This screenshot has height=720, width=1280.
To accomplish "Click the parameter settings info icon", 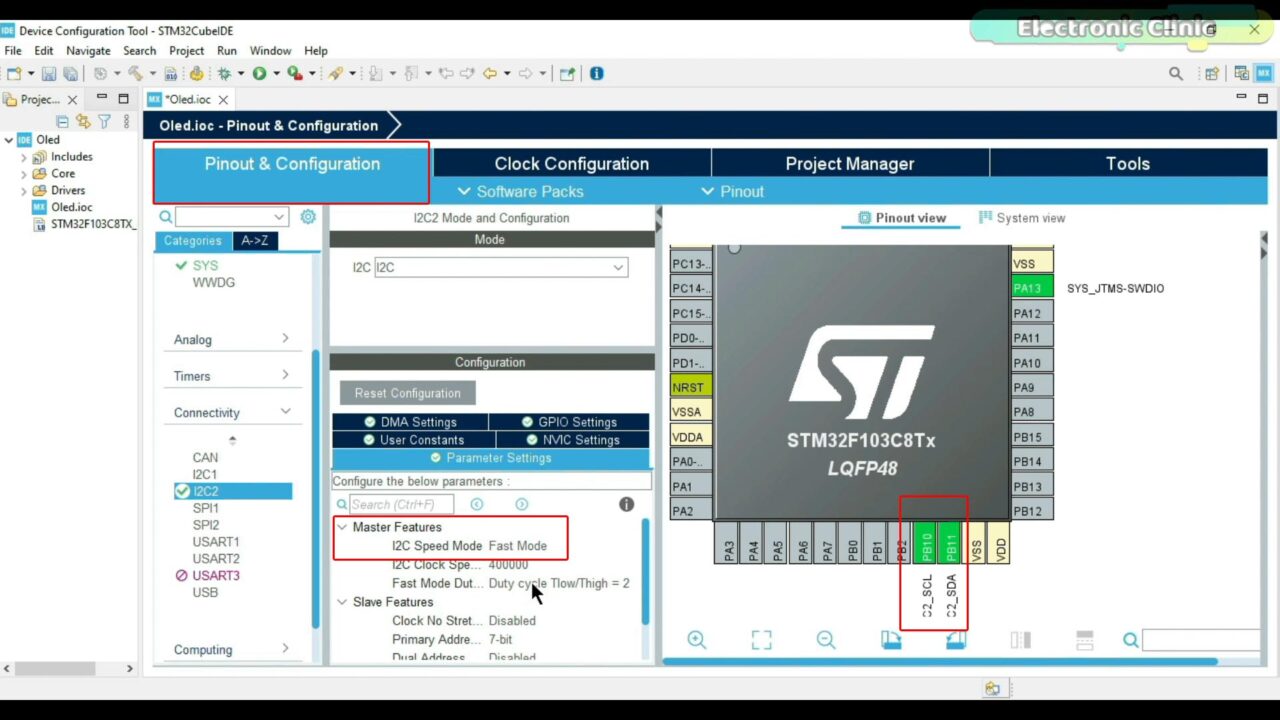I will (627, 505).
